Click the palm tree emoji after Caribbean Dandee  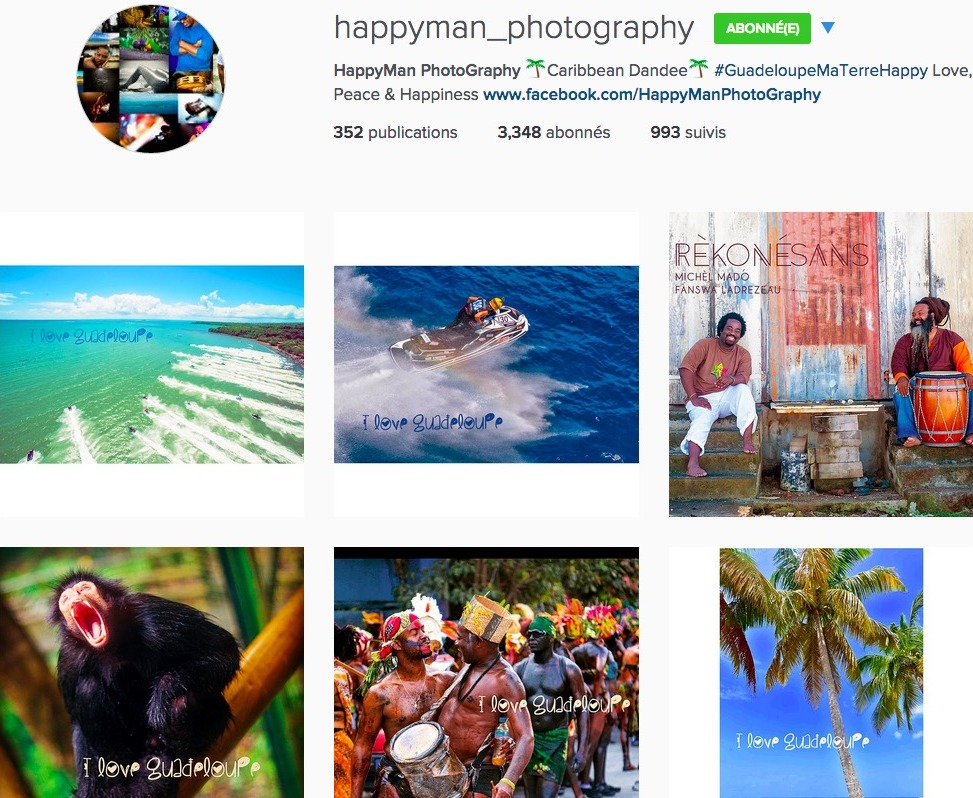(699, 68)
